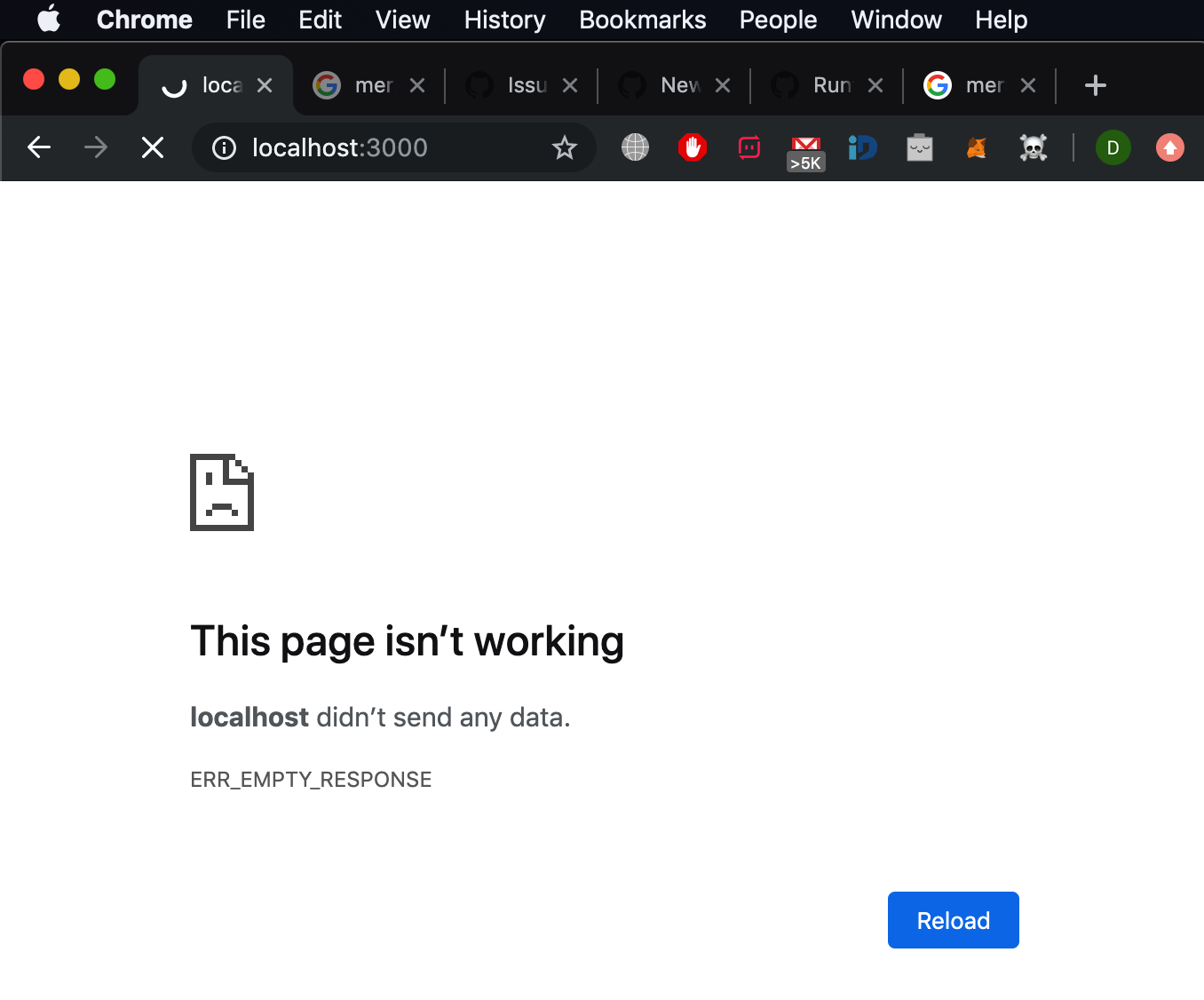This screenshot has height=1000, width=1204.
Task: Close the Run tab
Action: 875,85
